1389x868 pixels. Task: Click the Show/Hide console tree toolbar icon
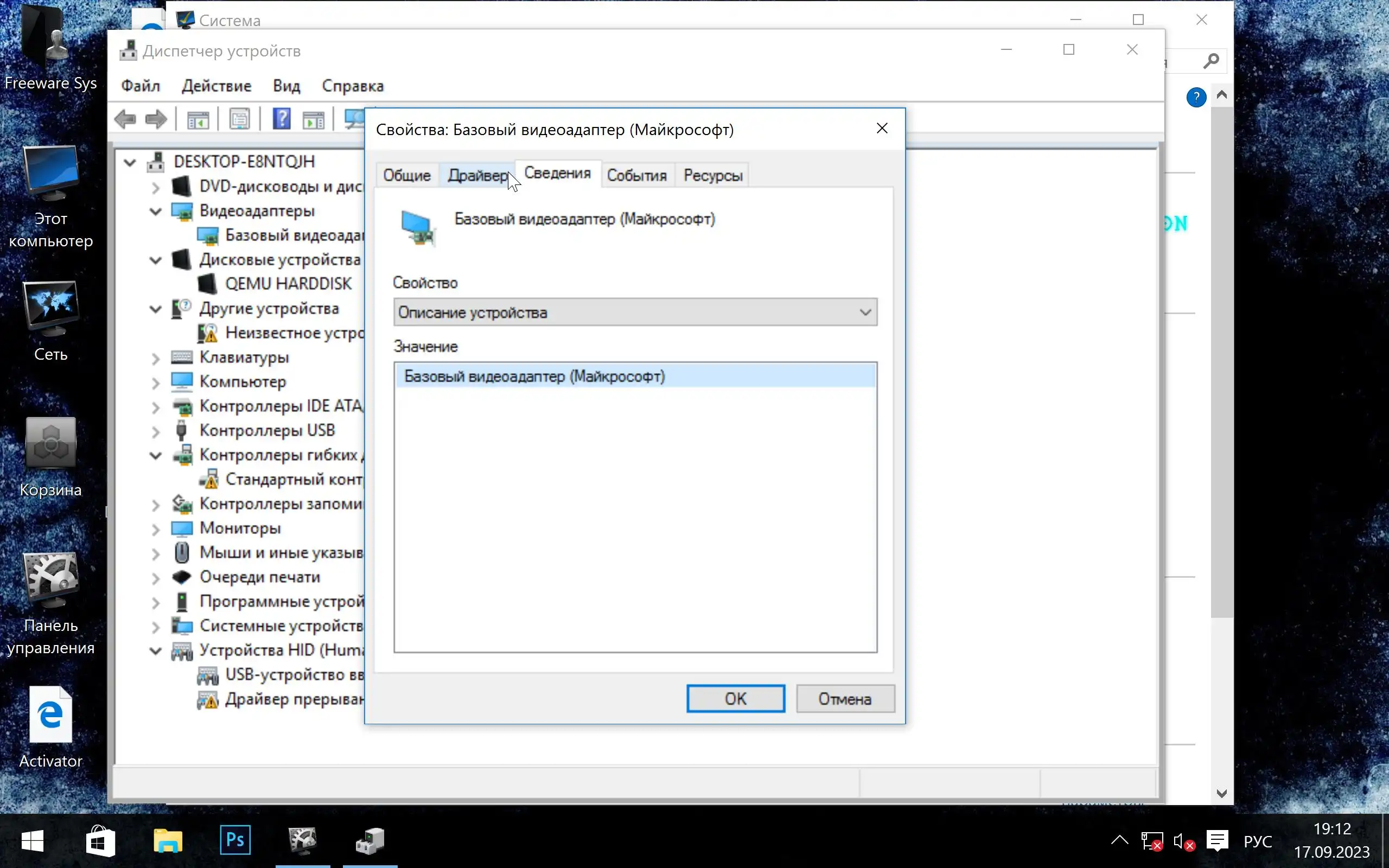point(198,119)
